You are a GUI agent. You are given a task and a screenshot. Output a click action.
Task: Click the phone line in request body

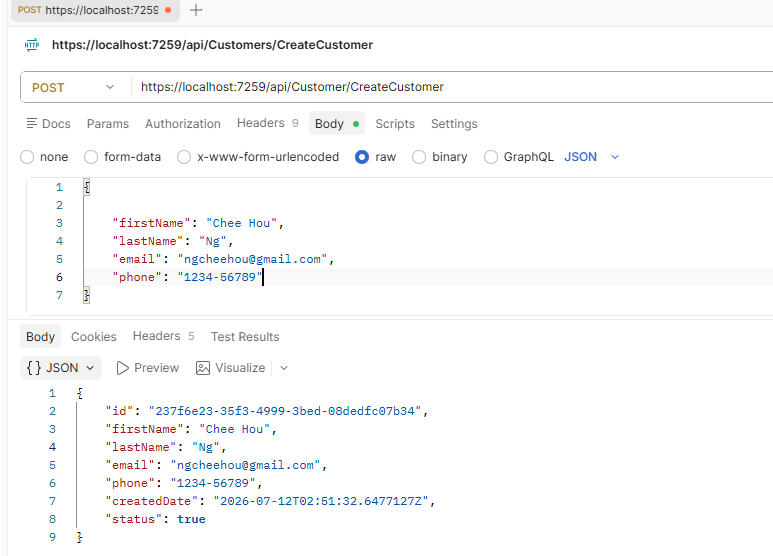[x=188, y=277]
